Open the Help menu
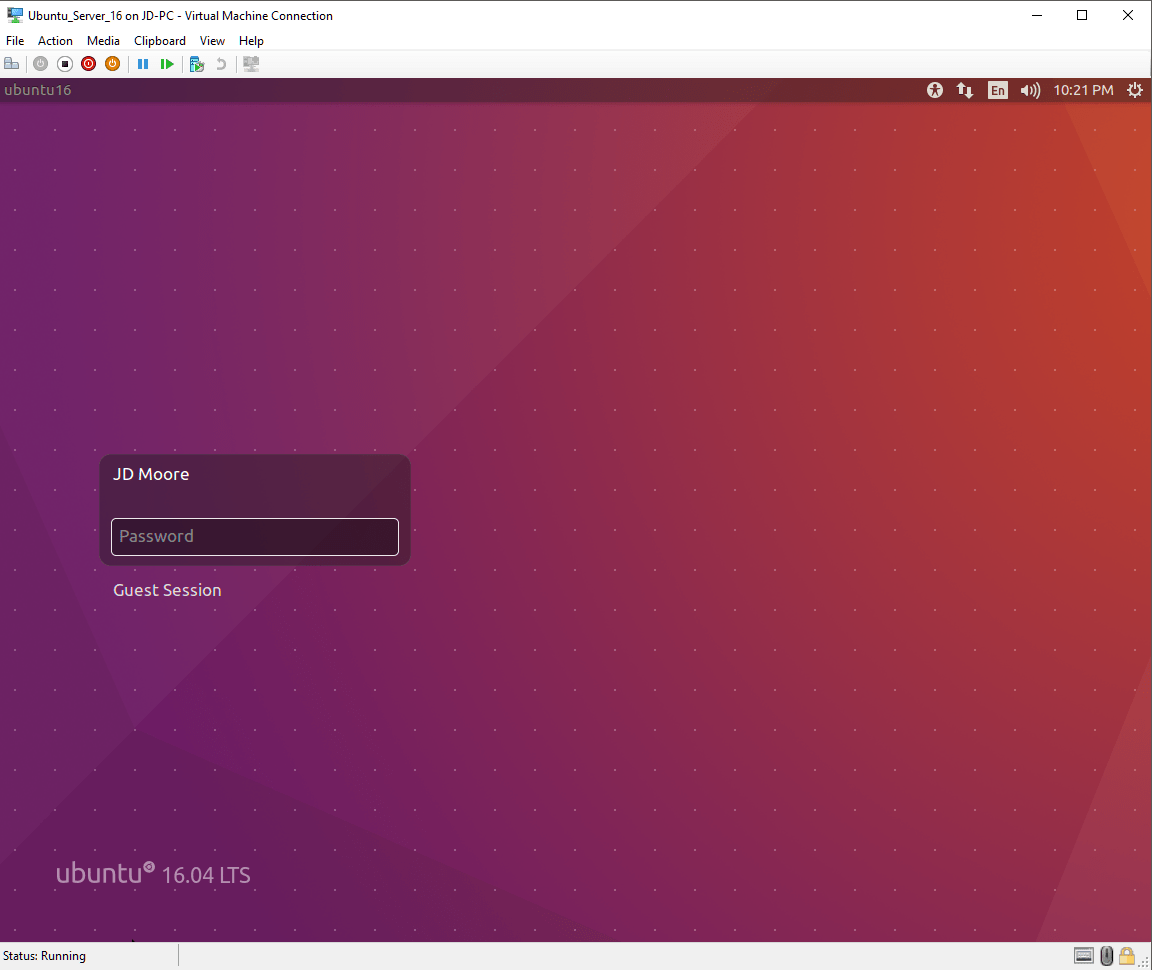 [251, 40]
